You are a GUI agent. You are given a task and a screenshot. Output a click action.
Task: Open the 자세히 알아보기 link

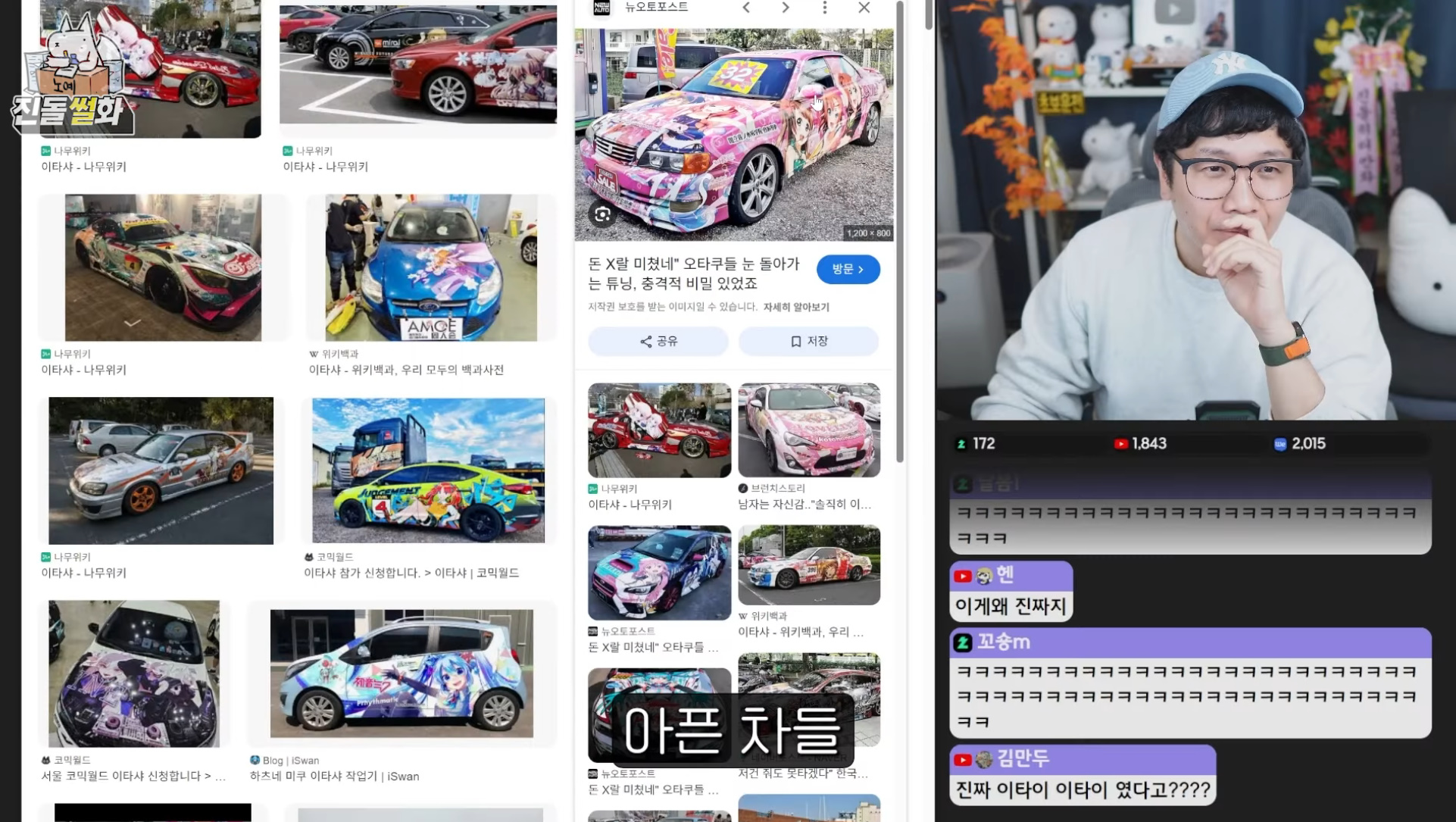point(796,307)
